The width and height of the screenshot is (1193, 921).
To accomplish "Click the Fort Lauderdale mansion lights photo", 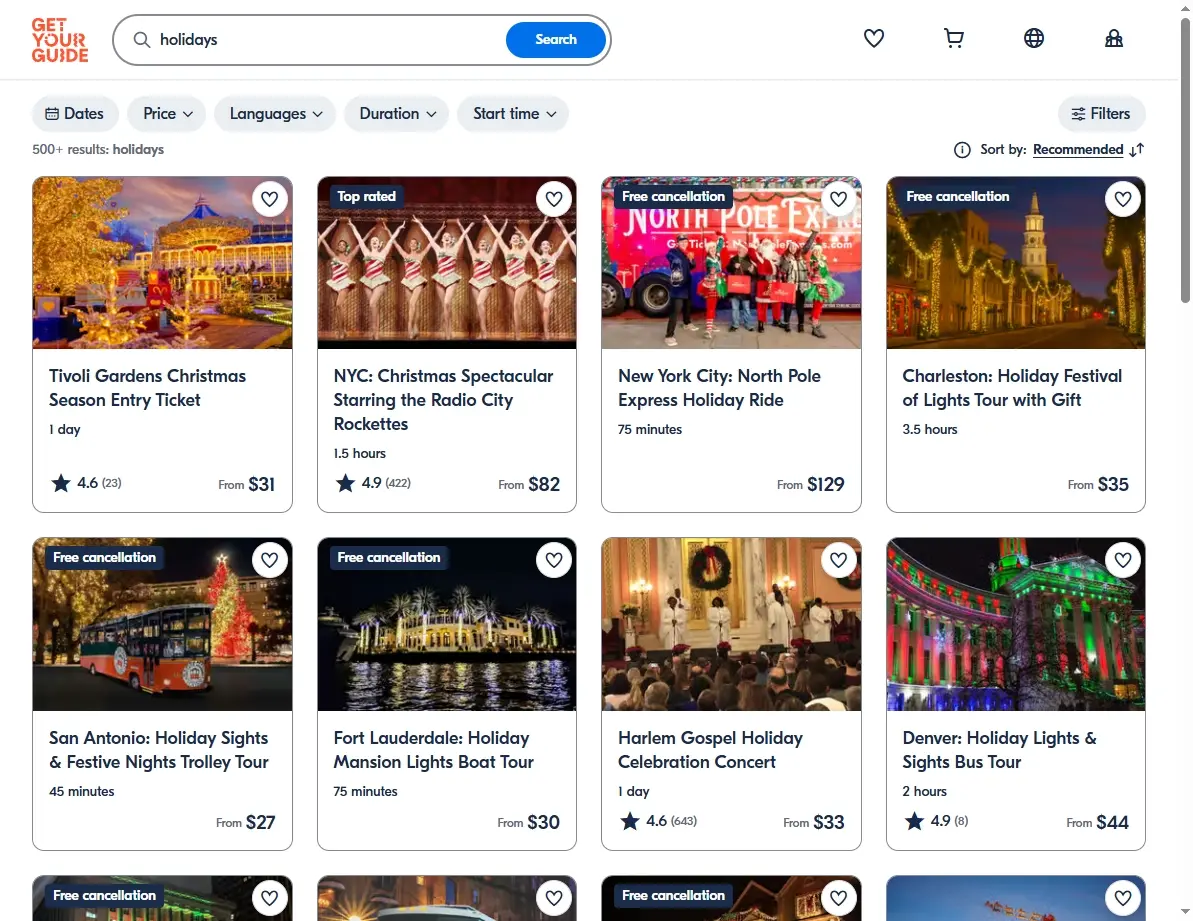I will pyautogui.click(x=447, y=624).
